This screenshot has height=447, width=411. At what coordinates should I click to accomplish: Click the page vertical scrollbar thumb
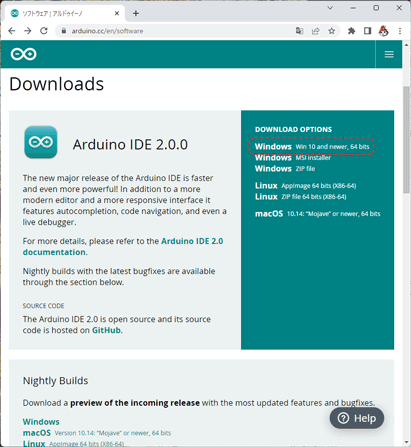(406, 140)
